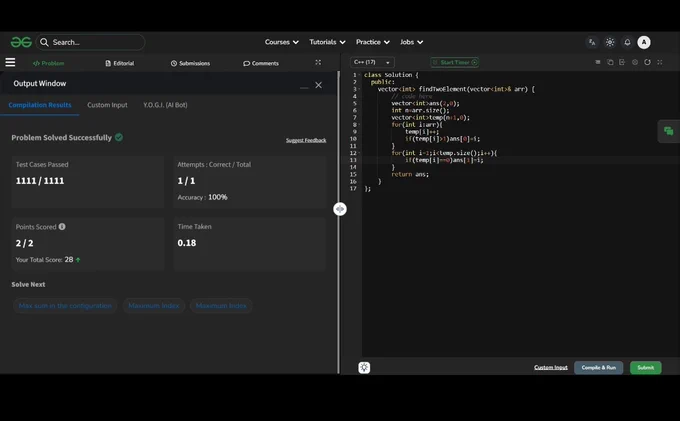680x421 pixels.
Task: Click the editor document-arrow icon
Action: point(622,62)
